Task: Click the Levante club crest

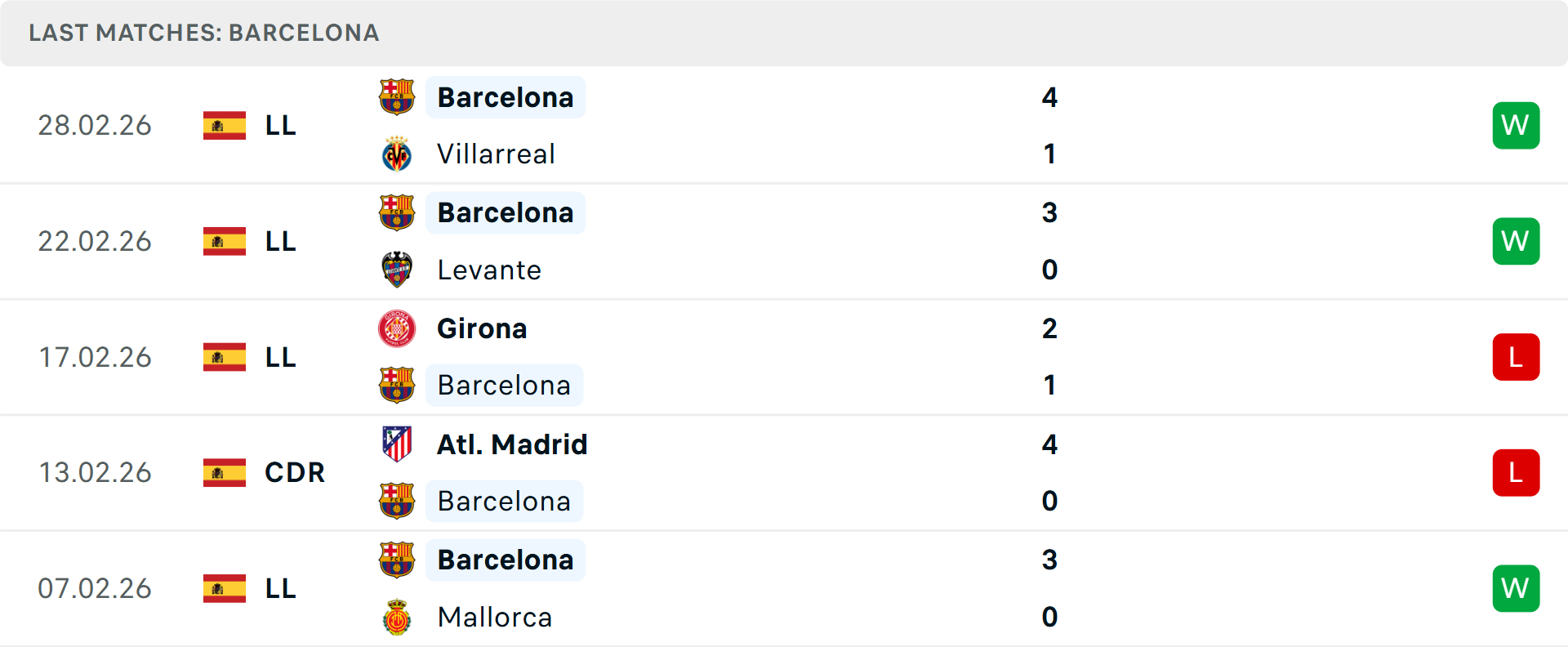Action: point(397,270)
